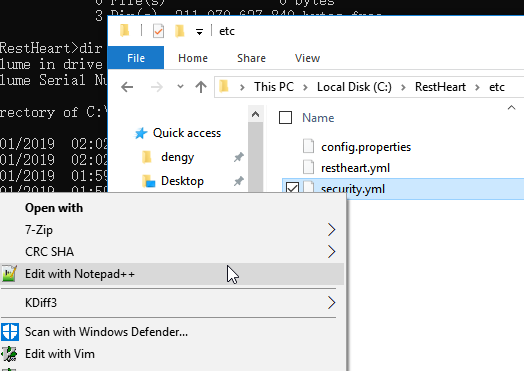This screenshot has width=524, height=371.
Task: Expand the CRC SHA submenu arrow
Action: tap(331, 252)
